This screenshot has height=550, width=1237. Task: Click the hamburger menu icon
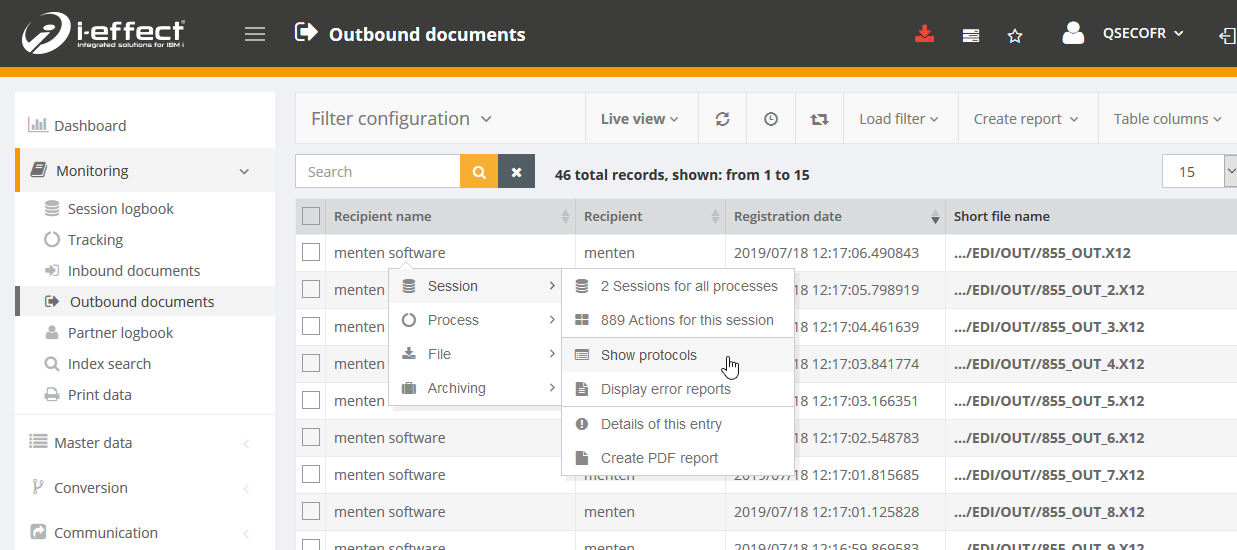(255, 34)
